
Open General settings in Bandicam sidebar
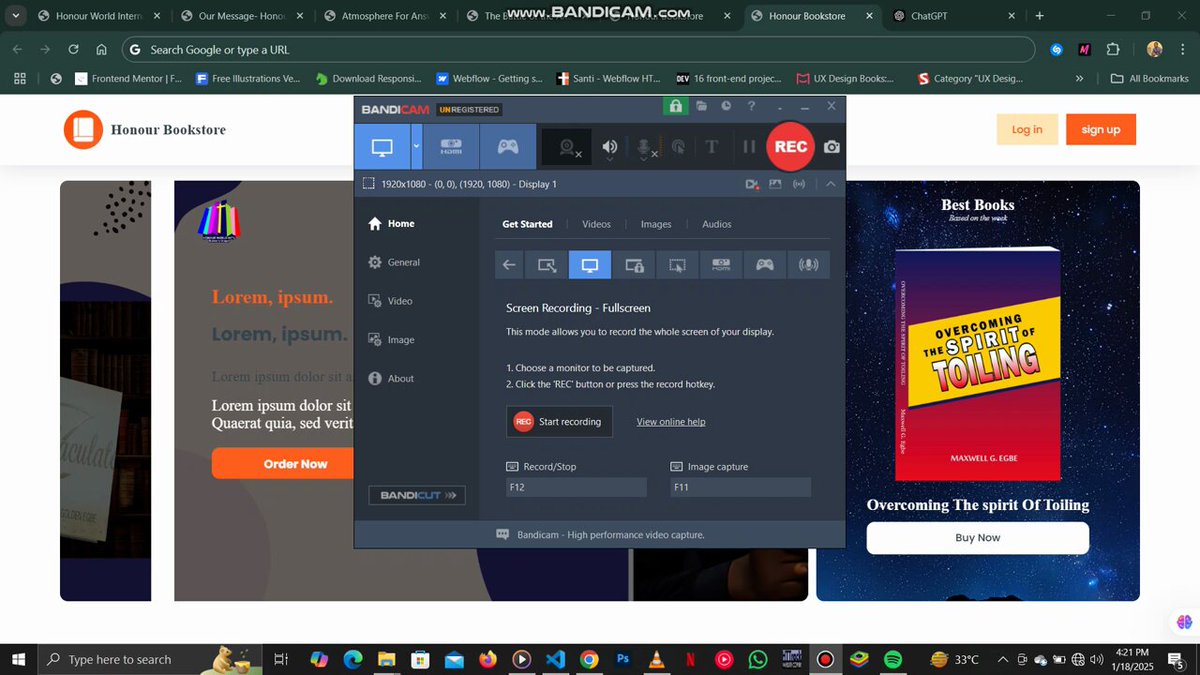(x=394, y=262)
